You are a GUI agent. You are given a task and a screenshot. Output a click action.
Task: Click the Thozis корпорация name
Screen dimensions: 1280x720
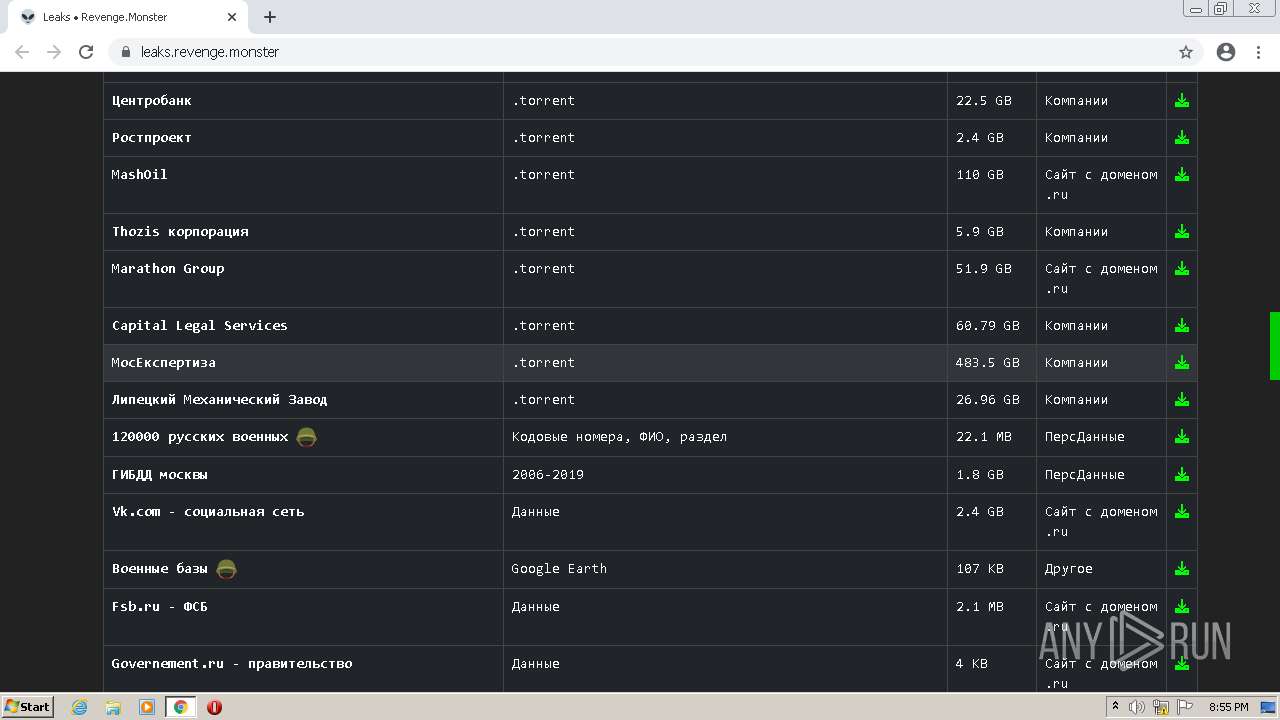click(180, 232)
